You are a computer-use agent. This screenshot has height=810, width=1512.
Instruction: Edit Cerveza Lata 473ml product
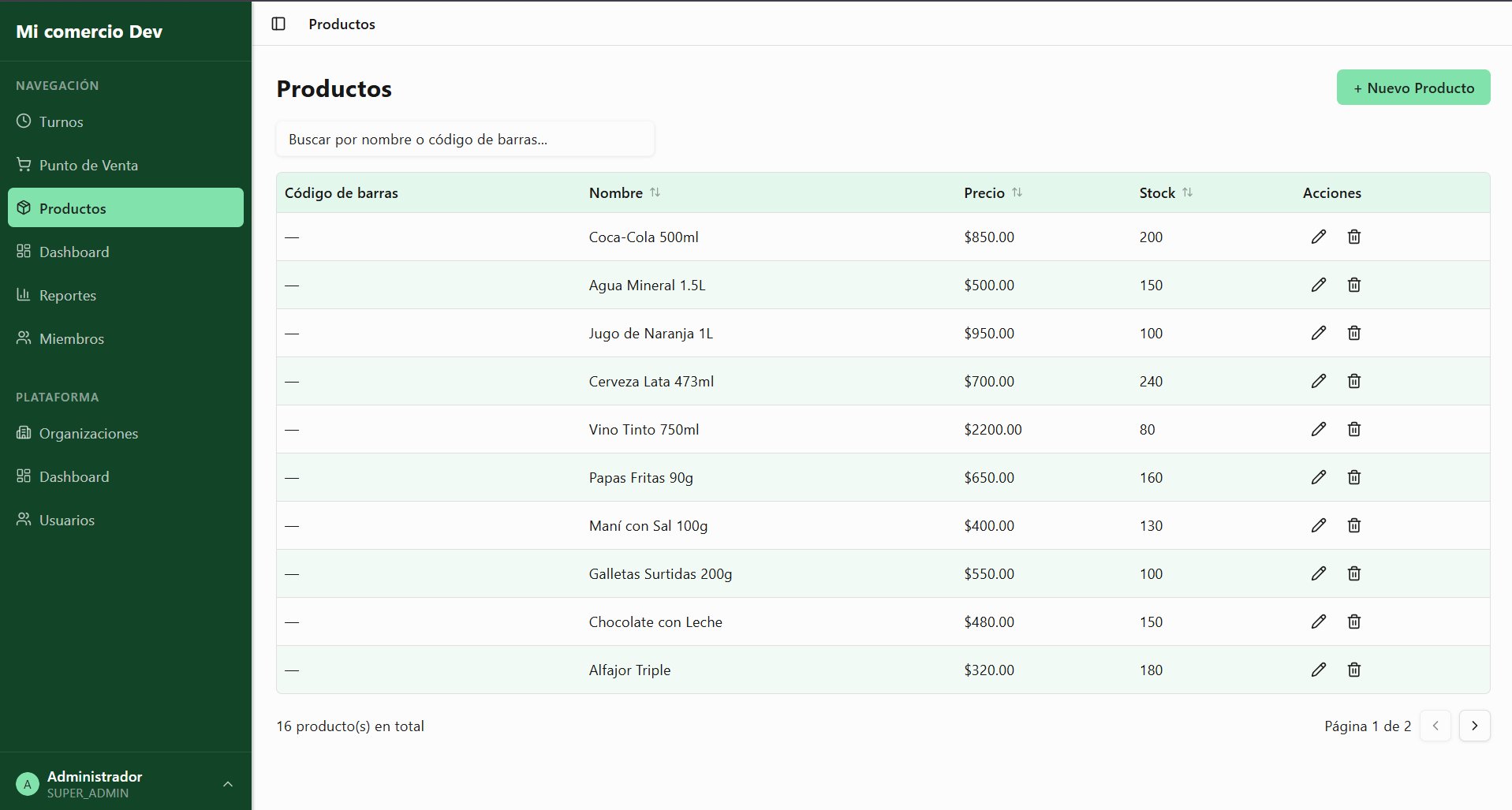click(1319, 381)
